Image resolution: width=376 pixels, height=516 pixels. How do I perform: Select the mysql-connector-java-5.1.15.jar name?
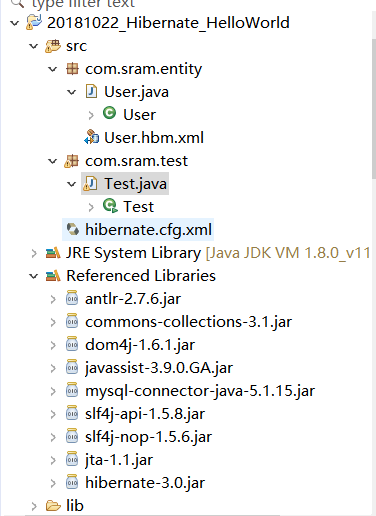(x=200, y=391)
